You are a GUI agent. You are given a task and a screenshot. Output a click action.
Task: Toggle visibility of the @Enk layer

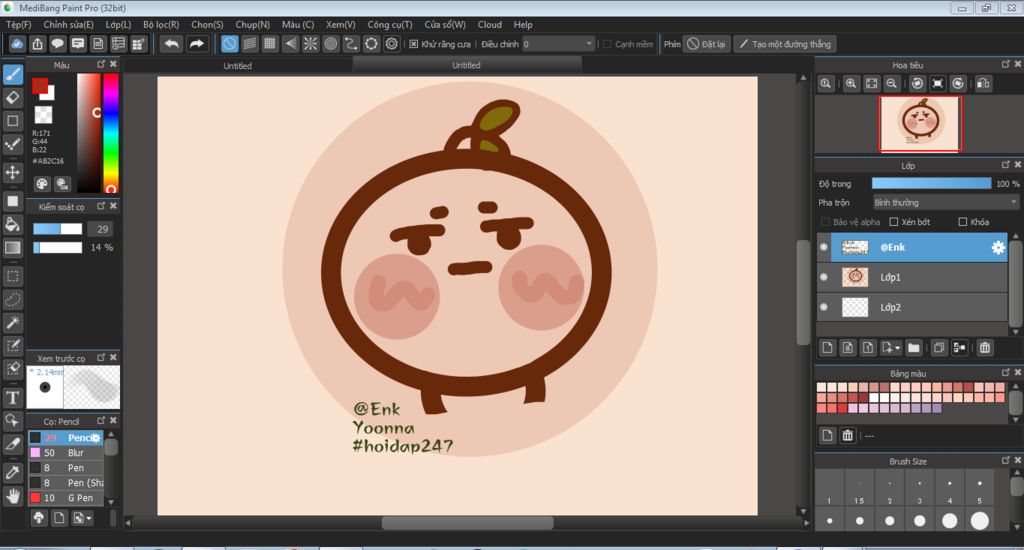[824, 248]
